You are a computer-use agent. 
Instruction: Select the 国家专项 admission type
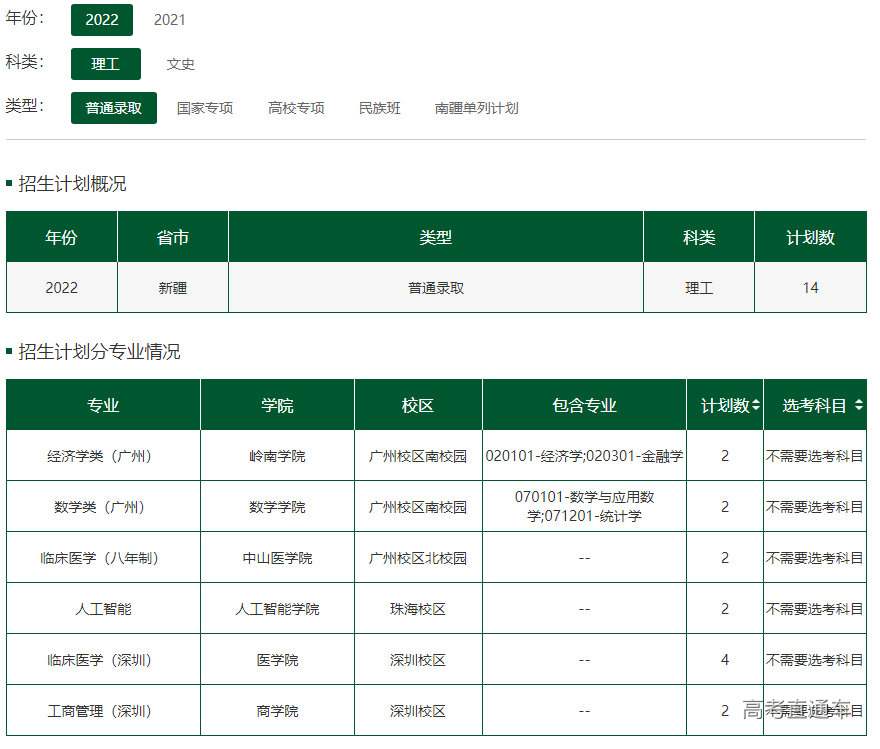pyautogui.click(x=205, y=108)
